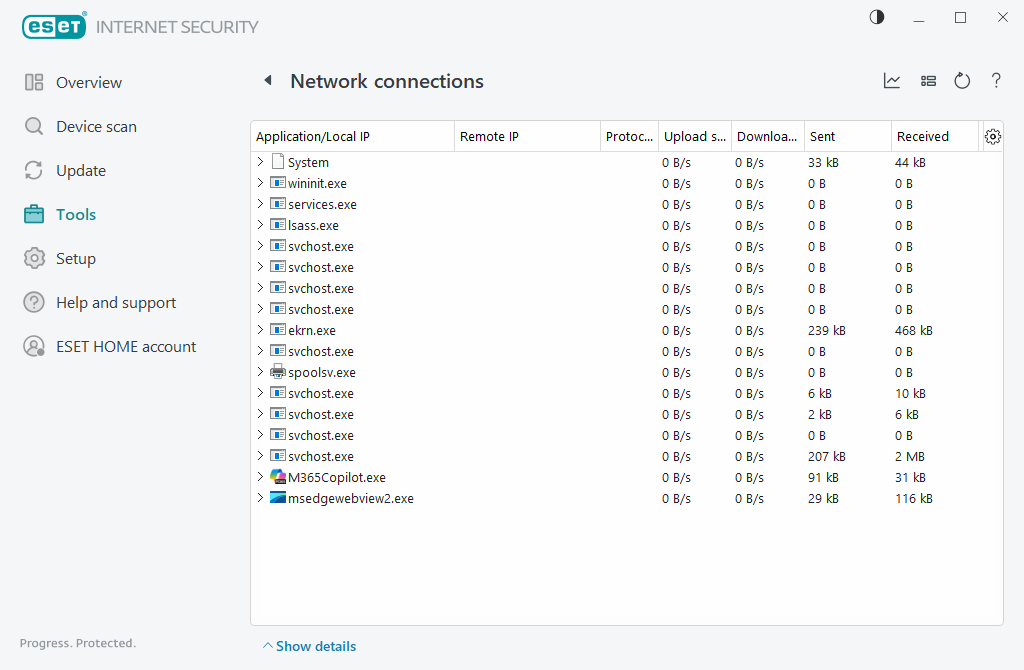The height and width of the screenshot is (670, 1024).
Task: Sort by Protocol column header
Action: point(630,136)
